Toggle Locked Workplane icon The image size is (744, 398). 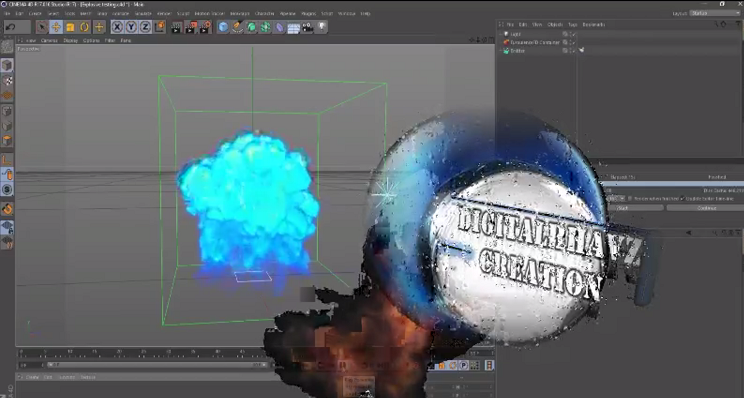coord(7,228)
